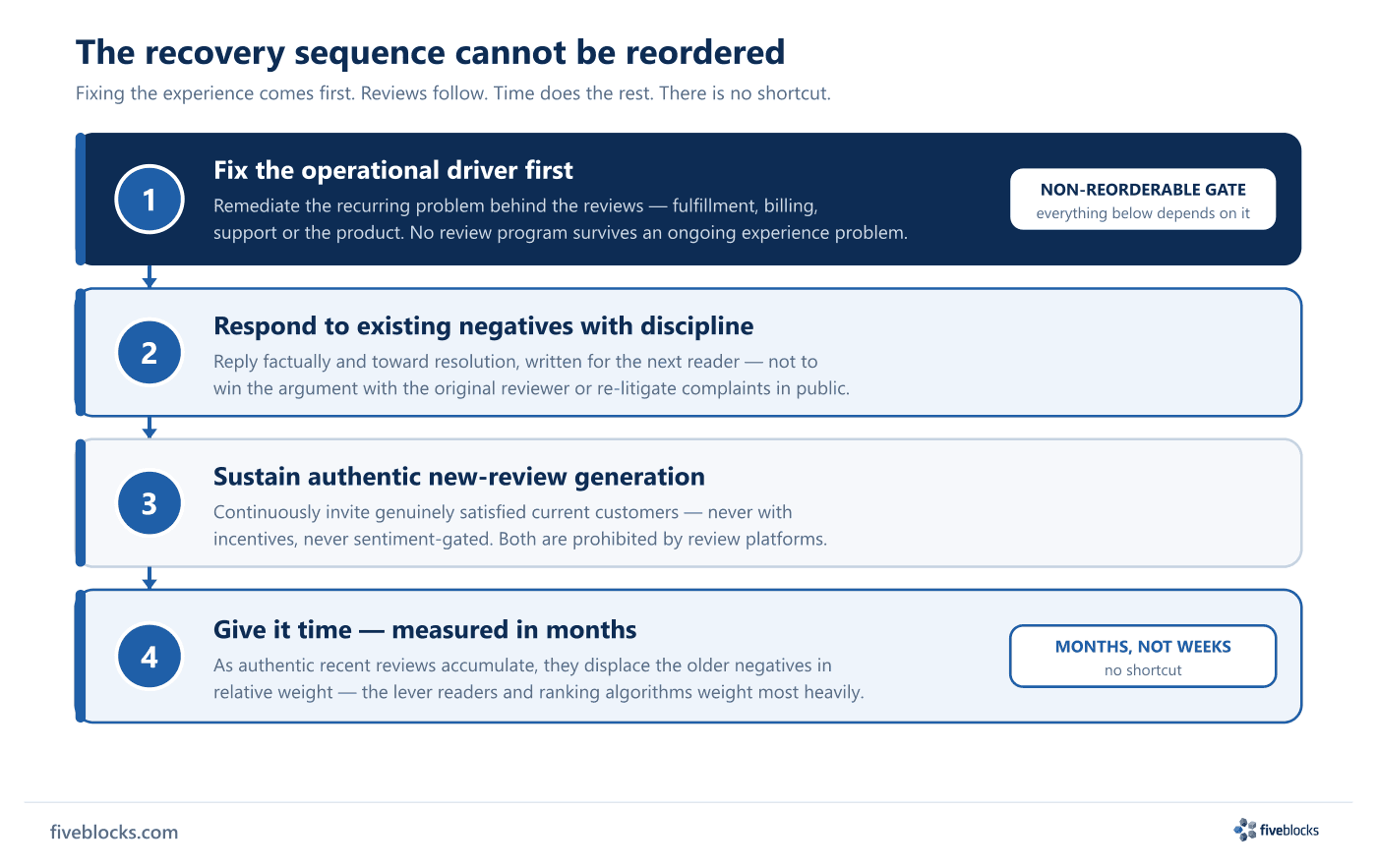Select the title 'The recovery sequence cannot be reordered'

point(431,52)
